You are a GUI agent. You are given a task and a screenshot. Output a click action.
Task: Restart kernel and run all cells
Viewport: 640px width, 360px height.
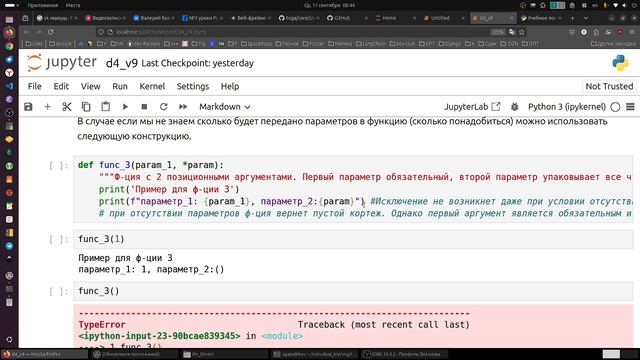(x=183, y=107)
